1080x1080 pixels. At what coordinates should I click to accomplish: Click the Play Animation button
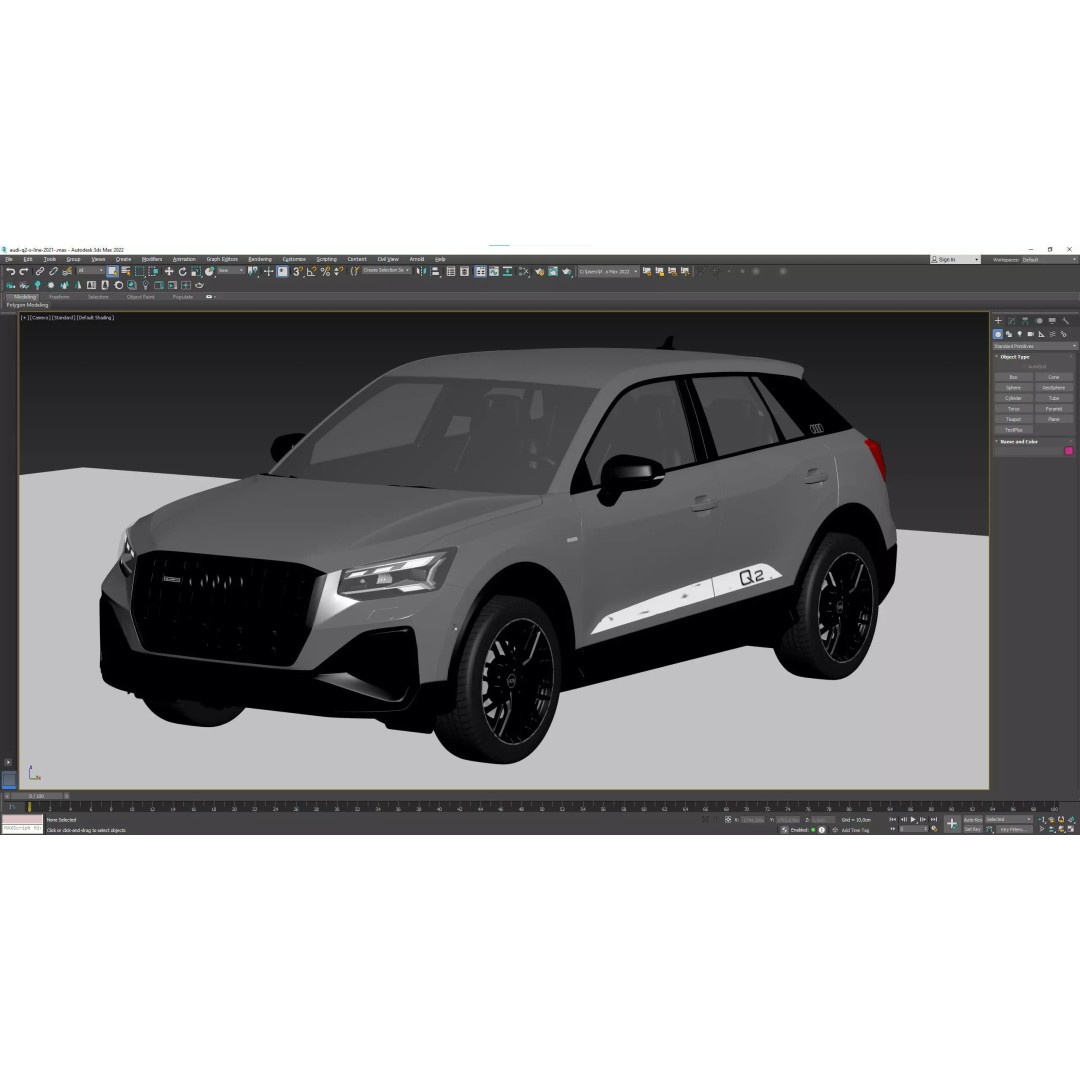click(x=913, y=820)
